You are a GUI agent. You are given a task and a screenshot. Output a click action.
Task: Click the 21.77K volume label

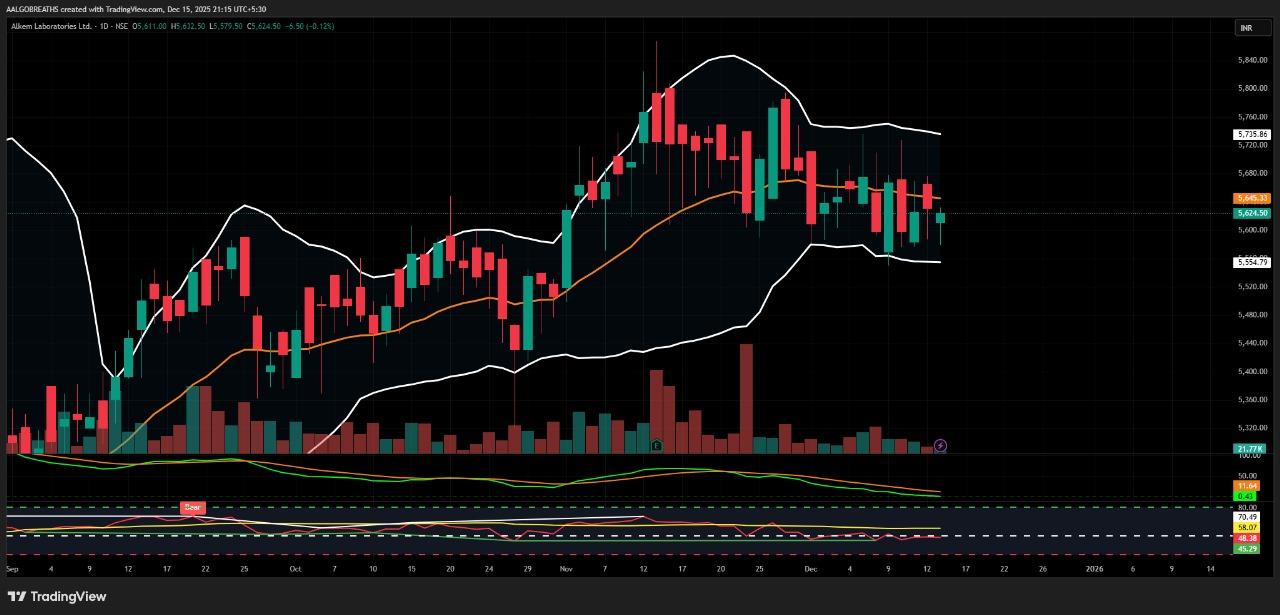click(1250, 449)
